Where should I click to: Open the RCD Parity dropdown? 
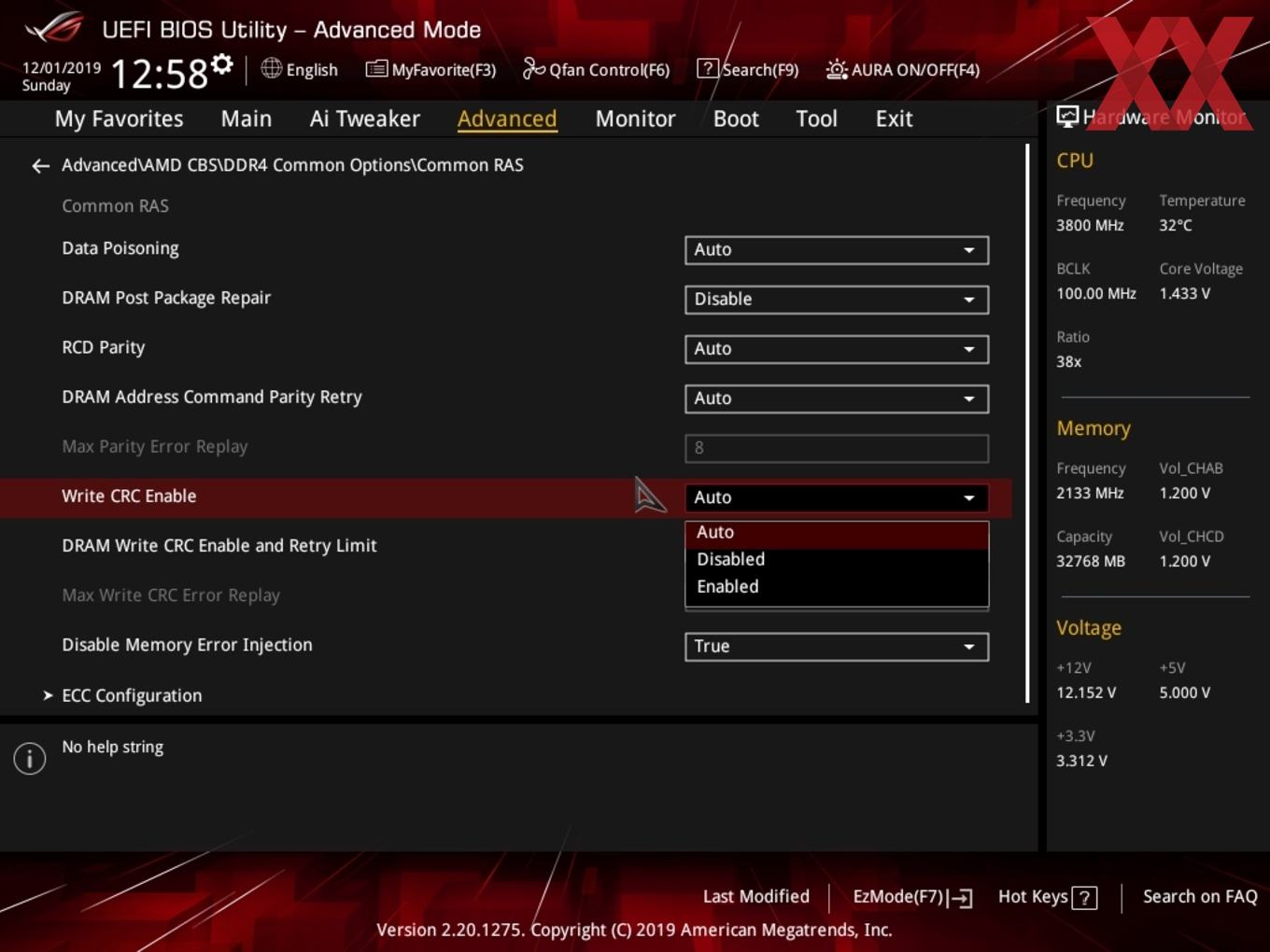point(837,349)
